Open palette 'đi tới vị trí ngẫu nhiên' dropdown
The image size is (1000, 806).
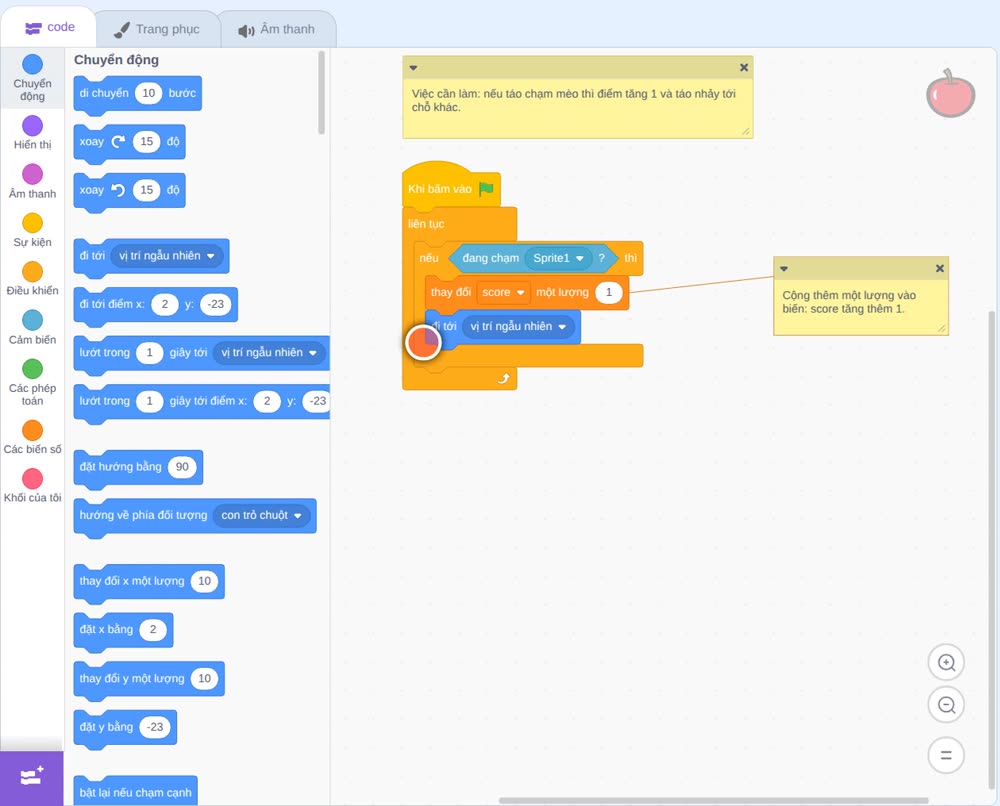[x=166, y=256]
